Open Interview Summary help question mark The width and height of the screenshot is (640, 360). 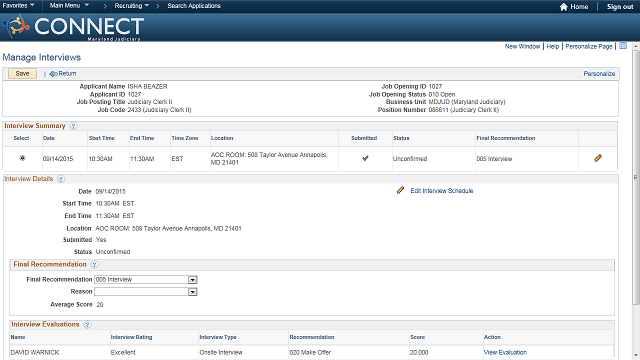[73, 126]
